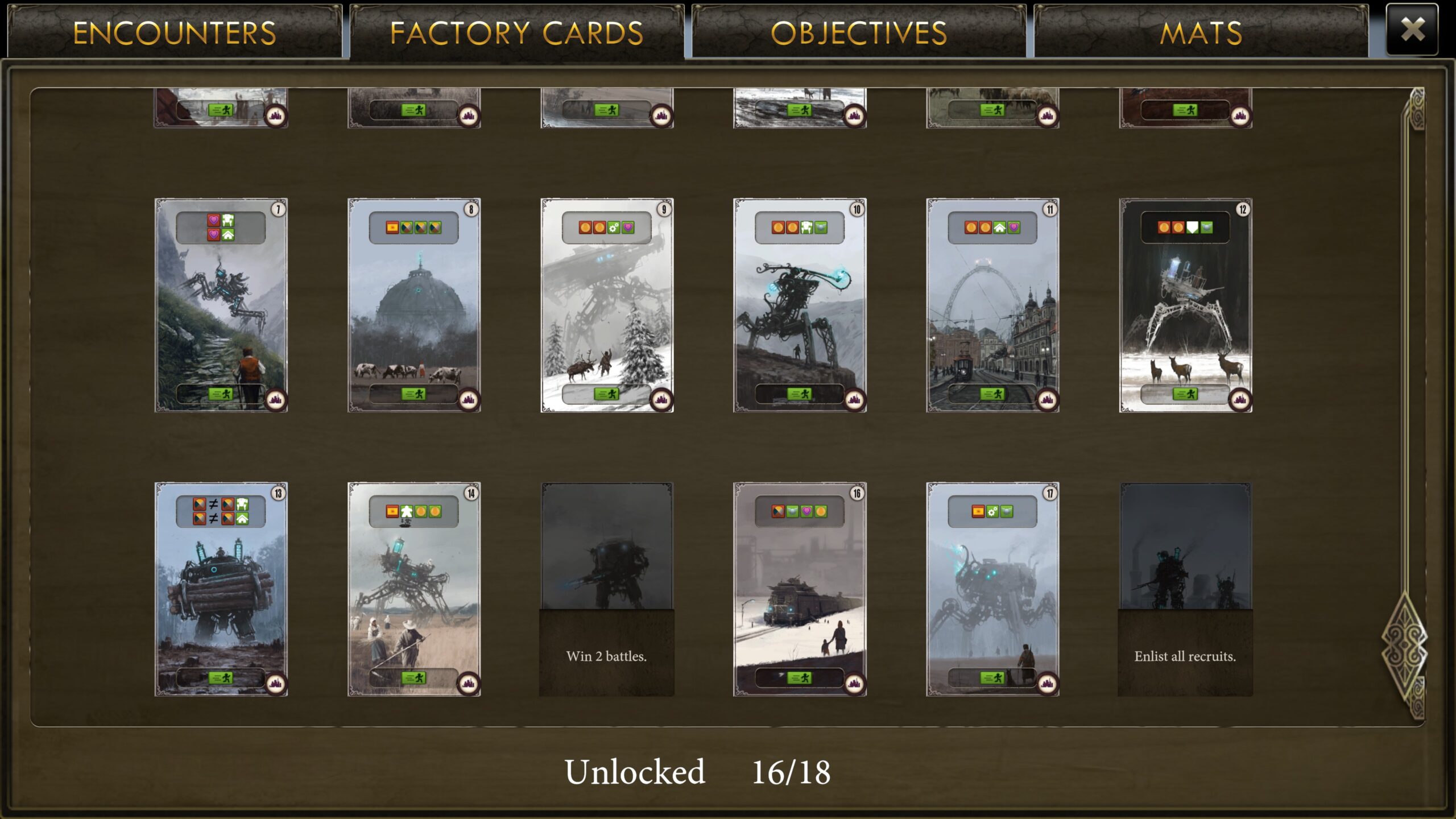Click the move action icon on card 10
Image resolution: width=1456 pixels, height=819 pixels.
(799, 394)
